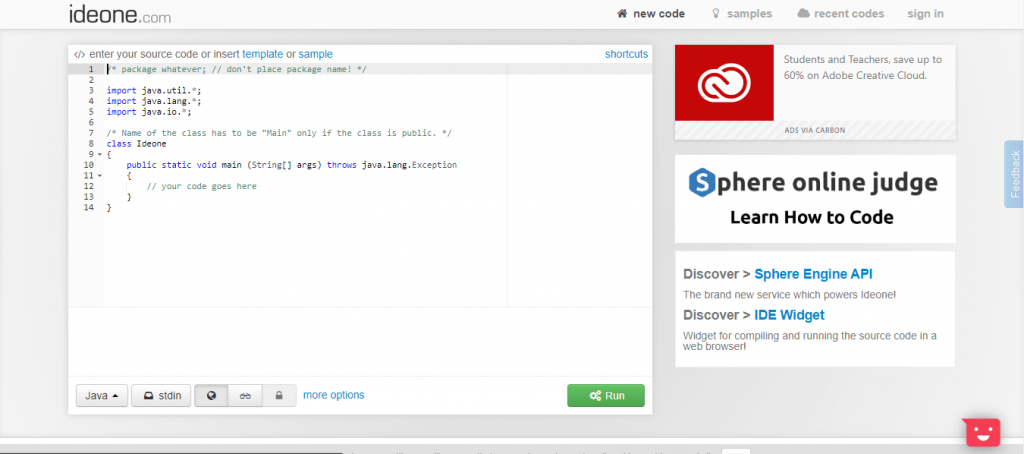
Task: Click the shortcuts link above editor
Action: click(626, 54)
